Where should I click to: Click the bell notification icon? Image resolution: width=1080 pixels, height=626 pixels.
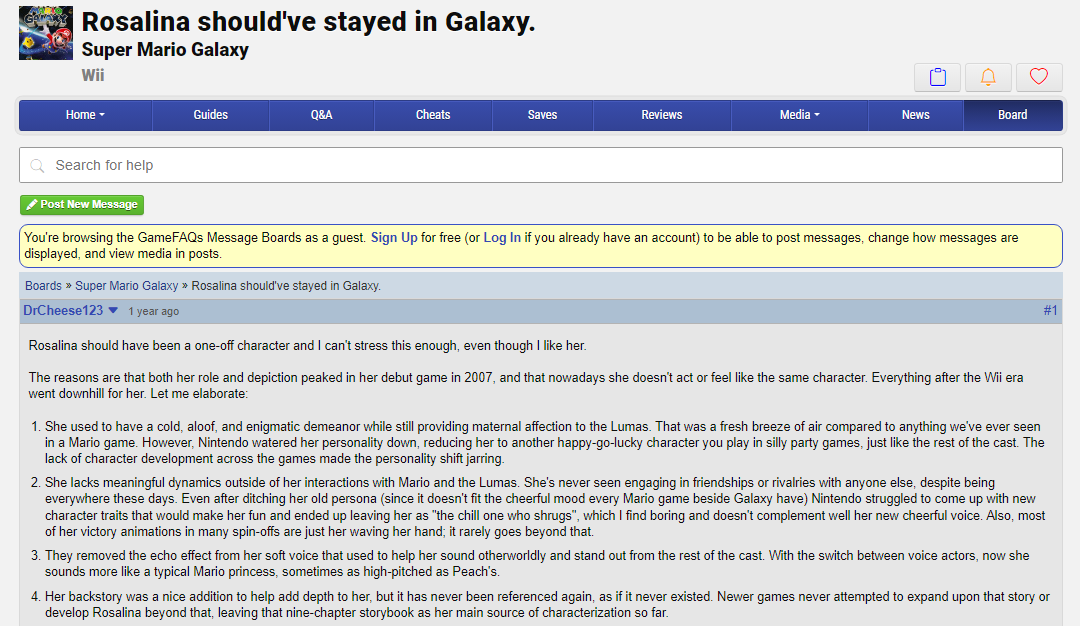point(988,77)
